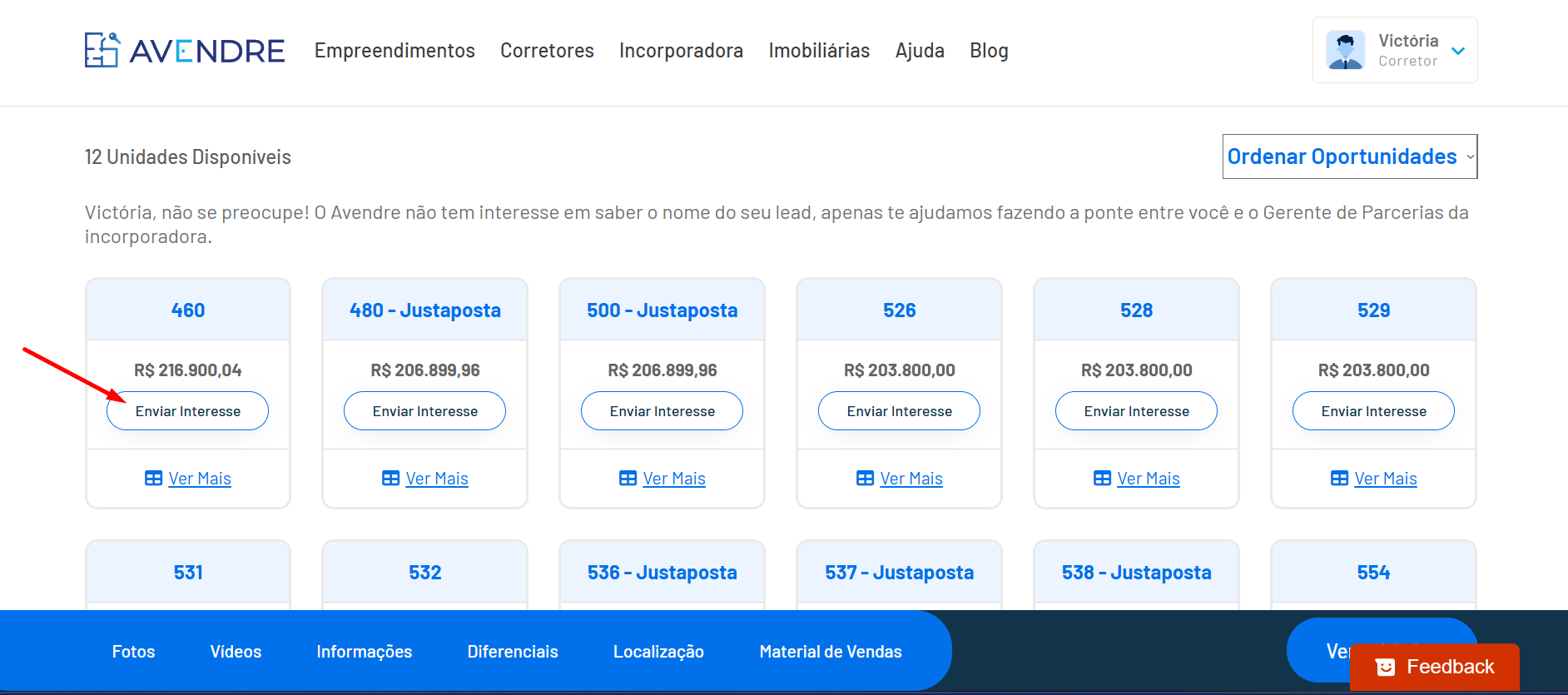Click unit title 531
The image size is (1568, 695).
[x=188, y=573]
